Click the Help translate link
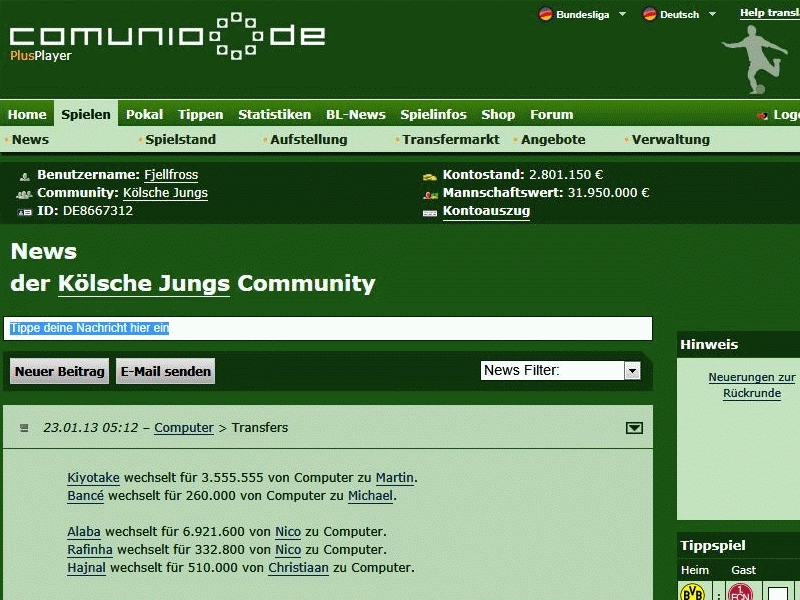Image resolution: width=800 pixels, height=600 pixels. pyautogui.click(x=770, y=13)
